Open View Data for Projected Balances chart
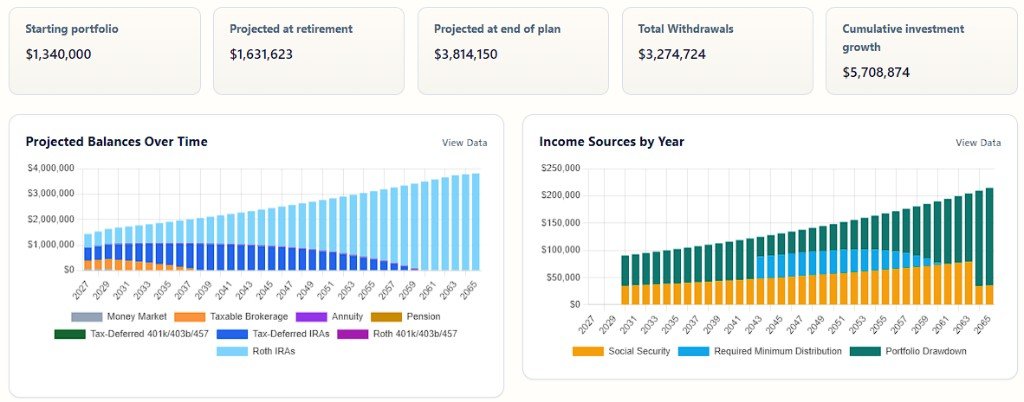Image resolution: width=1024 pixels, height=402 pixels. [x=464, y=143]
